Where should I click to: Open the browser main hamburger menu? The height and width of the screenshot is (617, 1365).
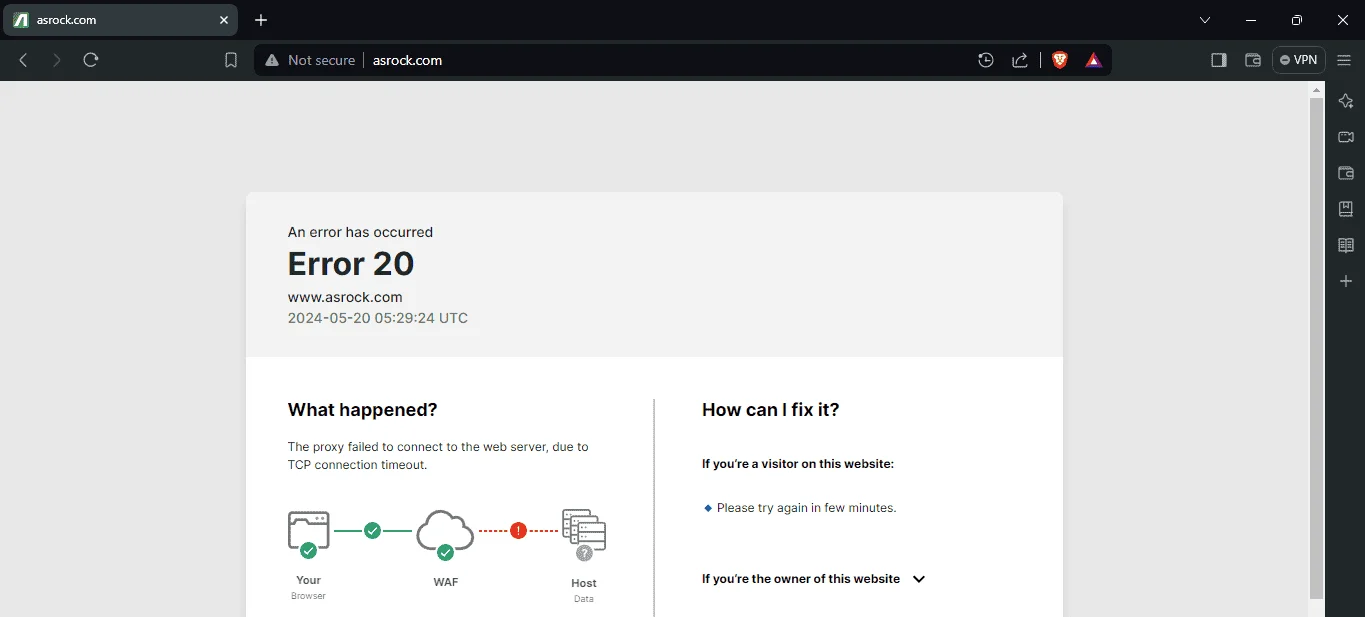(1344, 60)
